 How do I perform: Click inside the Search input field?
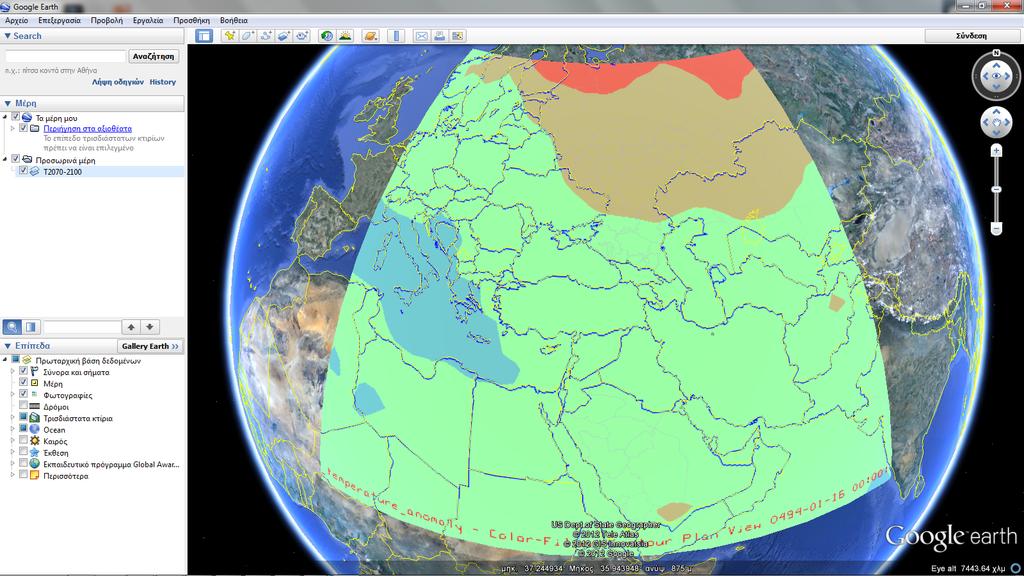coord(65,56)
